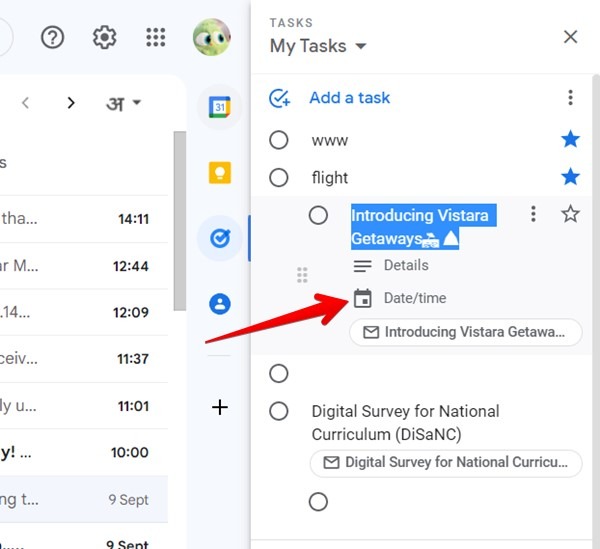This screenshot has width=600, height=549.
Task: Mark the www task complete
Action: point(279,140)
